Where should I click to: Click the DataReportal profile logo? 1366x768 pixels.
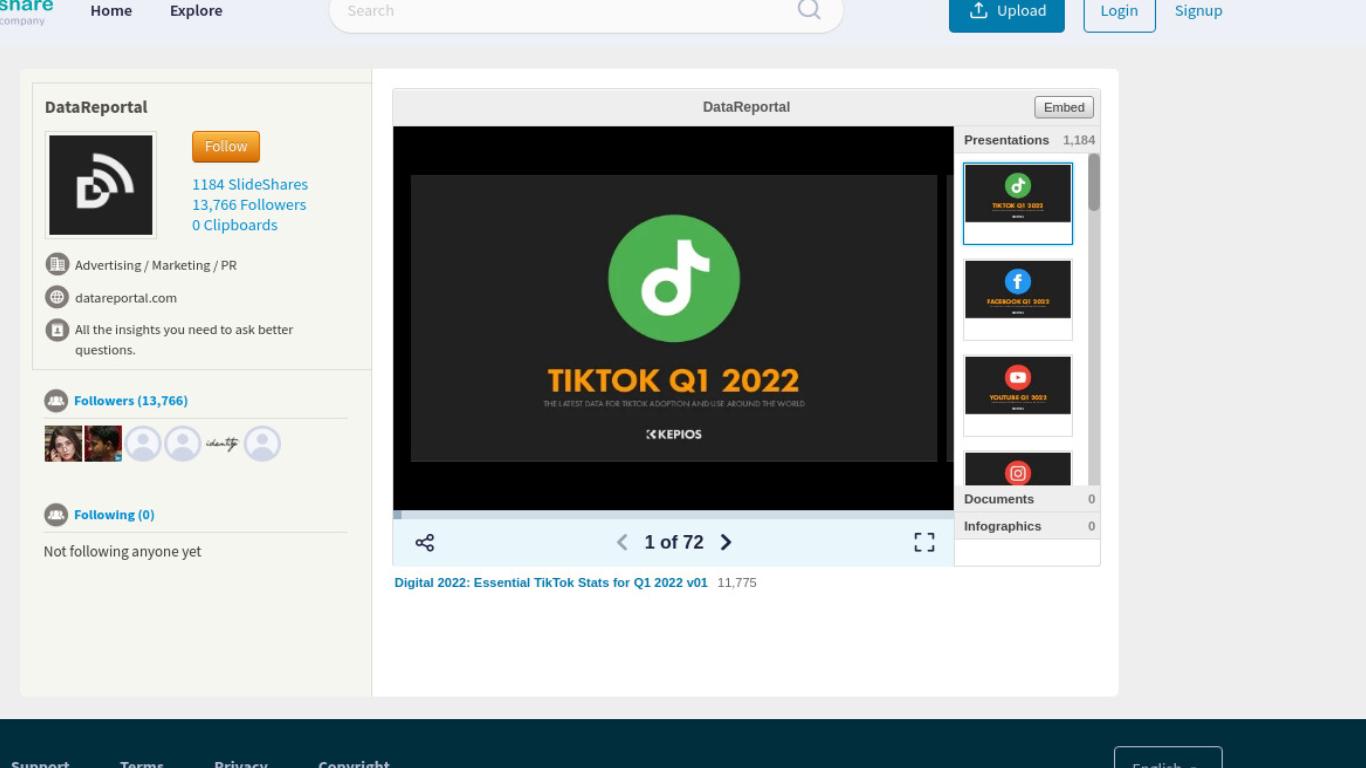(x=101, y=185)
